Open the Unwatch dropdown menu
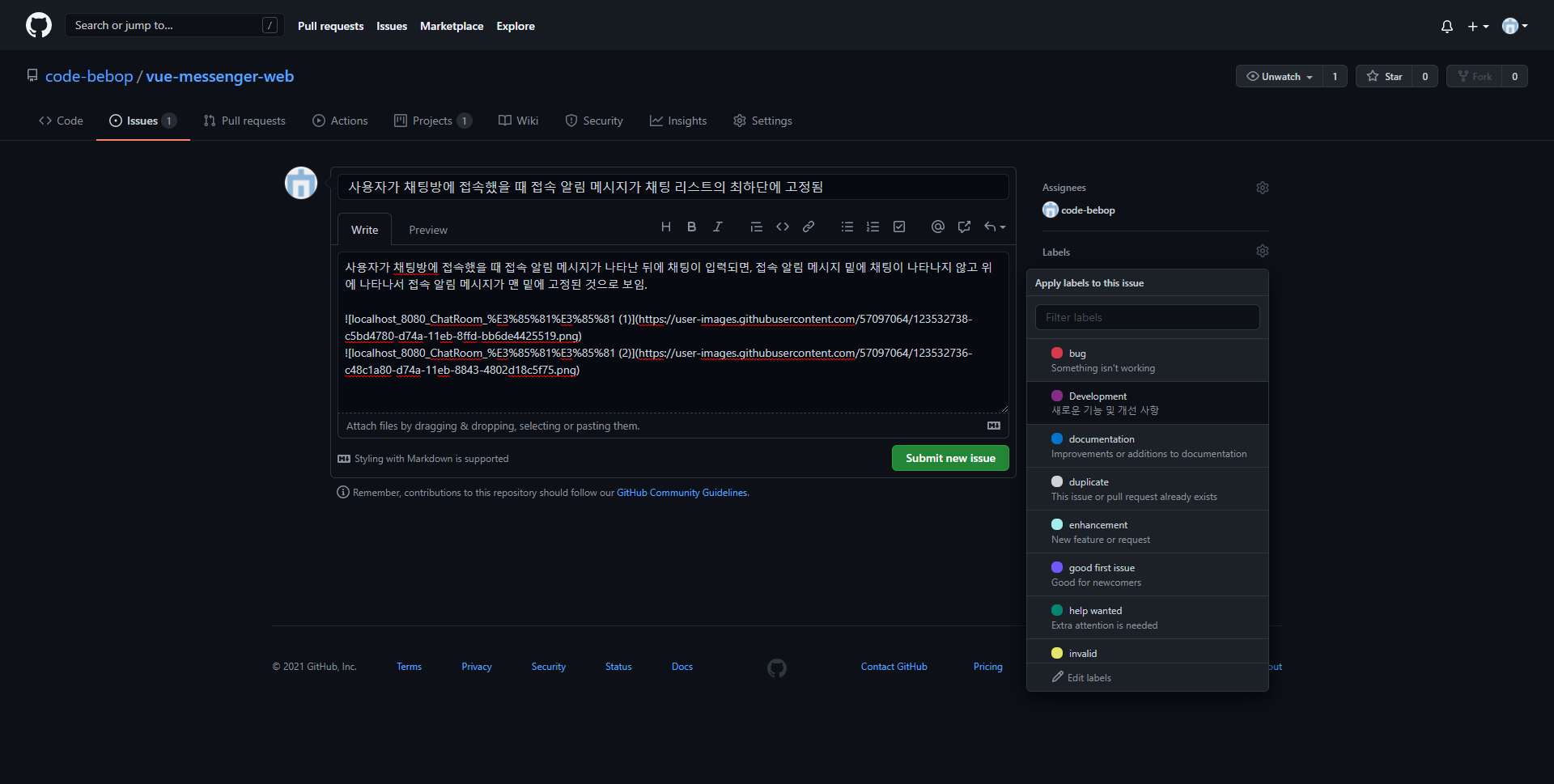This screenshot has height=784, width=1554. tap(1279, 76)
